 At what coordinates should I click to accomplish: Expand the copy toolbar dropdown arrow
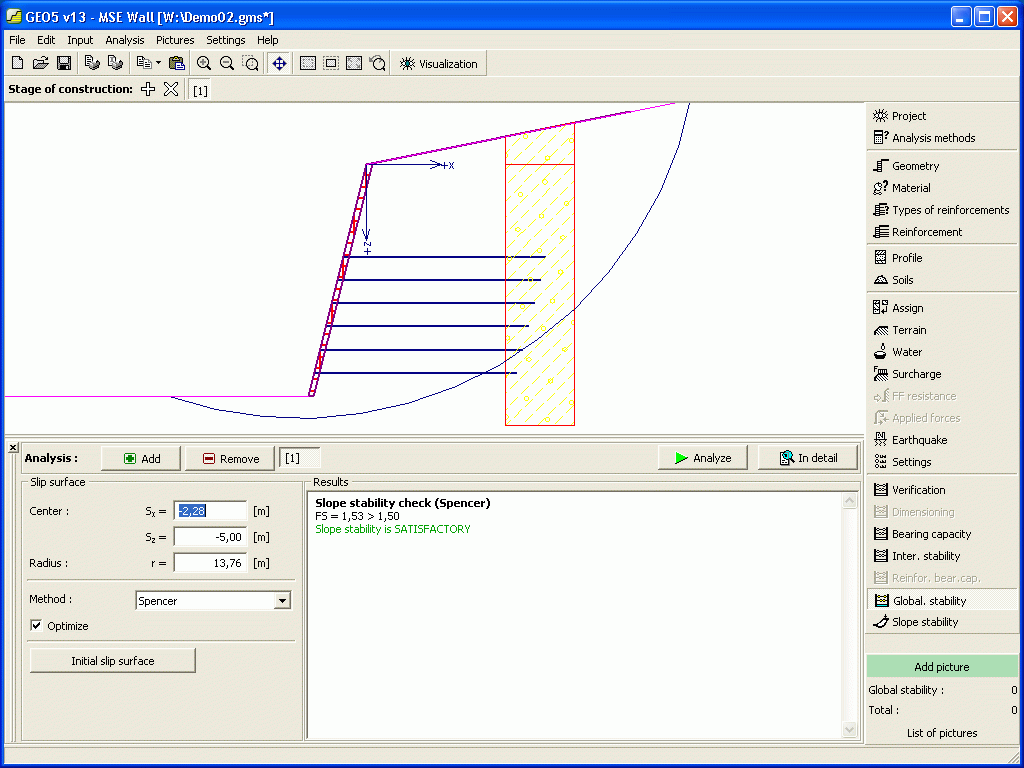tap(158, 63)
